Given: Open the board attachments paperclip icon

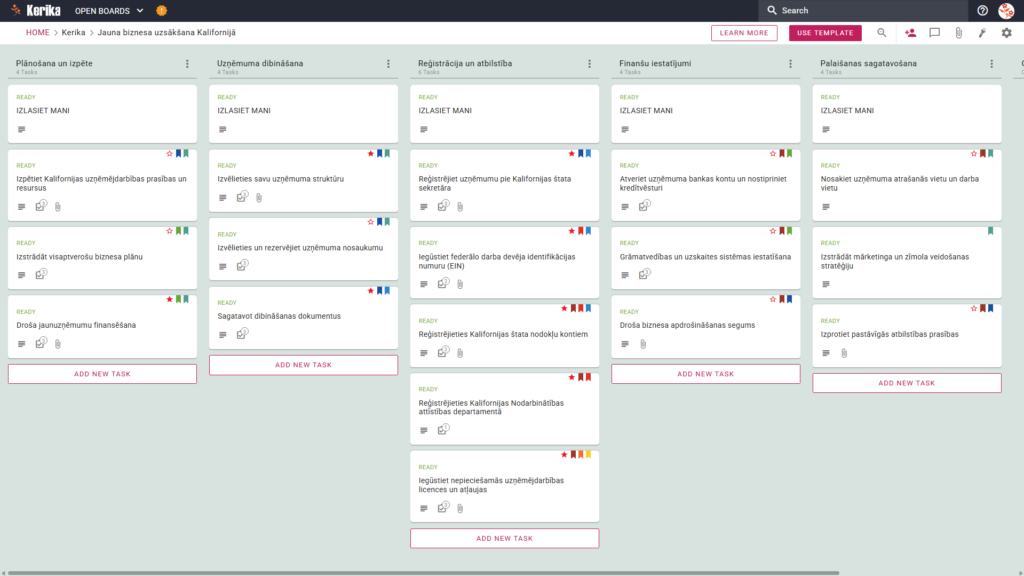Looking at the screenshot, I should coord(959,33).
